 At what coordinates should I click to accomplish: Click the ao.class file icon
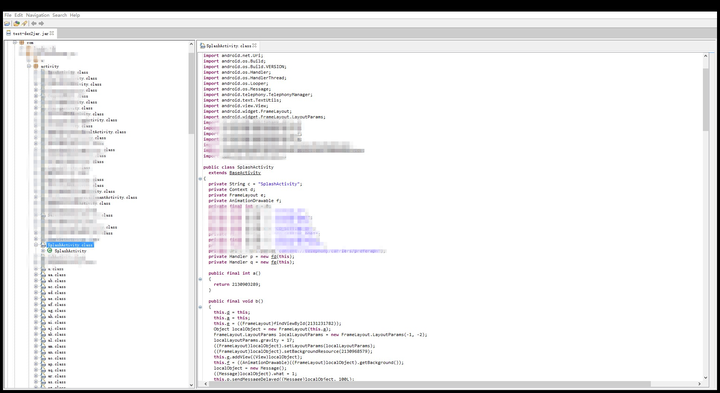pos(43,358)
